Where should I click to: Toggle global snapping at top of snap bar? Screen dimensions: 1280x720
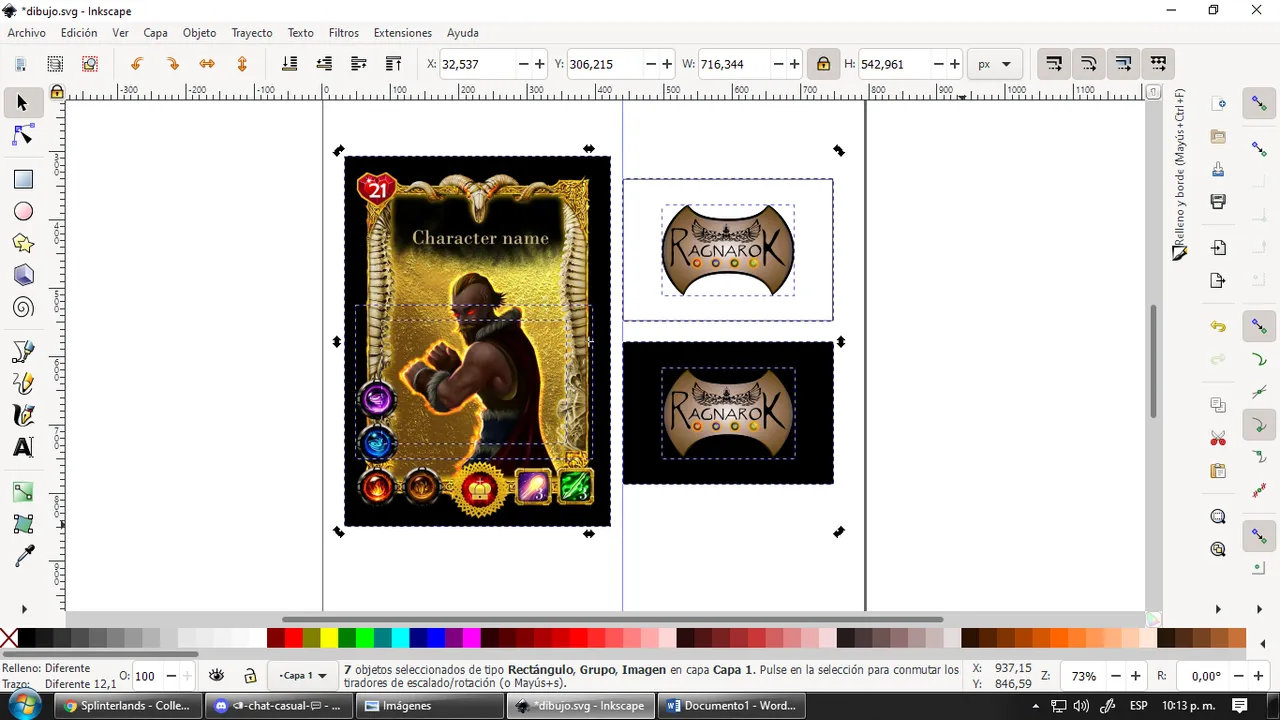coord(1259,104)
